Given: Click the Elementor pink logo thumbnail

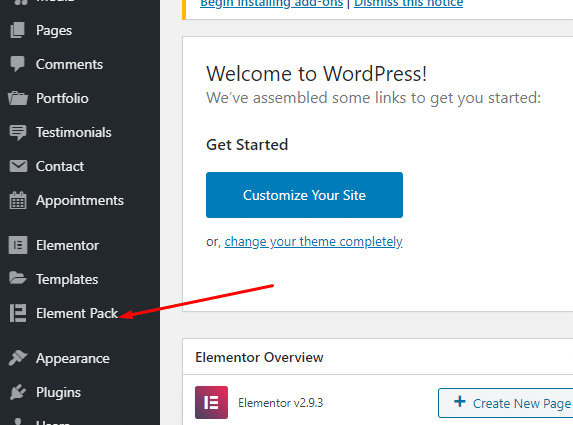Looking at the screenshot, I should tap(211, 402).
